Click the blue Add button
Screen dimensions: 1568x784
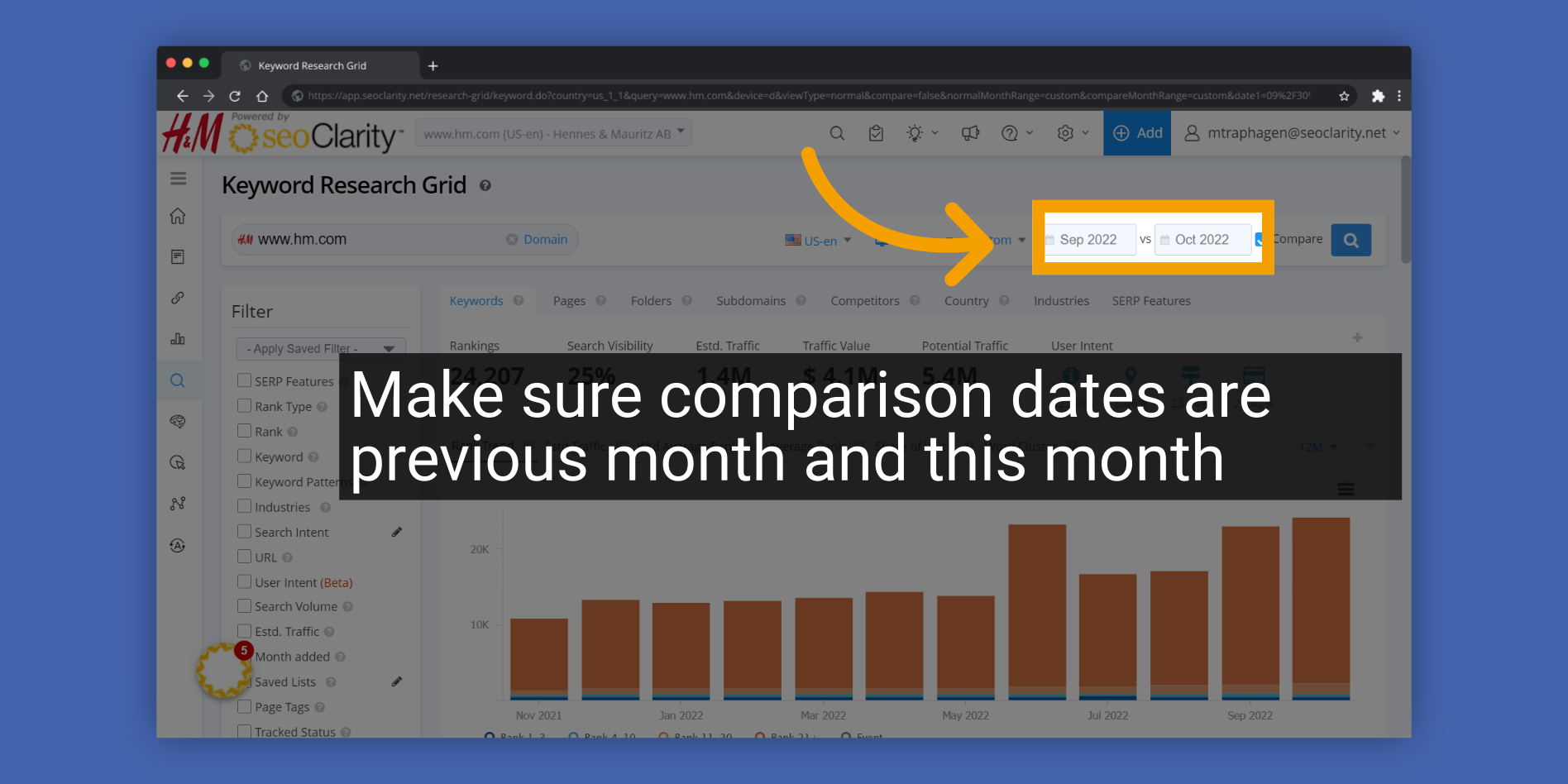[x=1137, y=132]
